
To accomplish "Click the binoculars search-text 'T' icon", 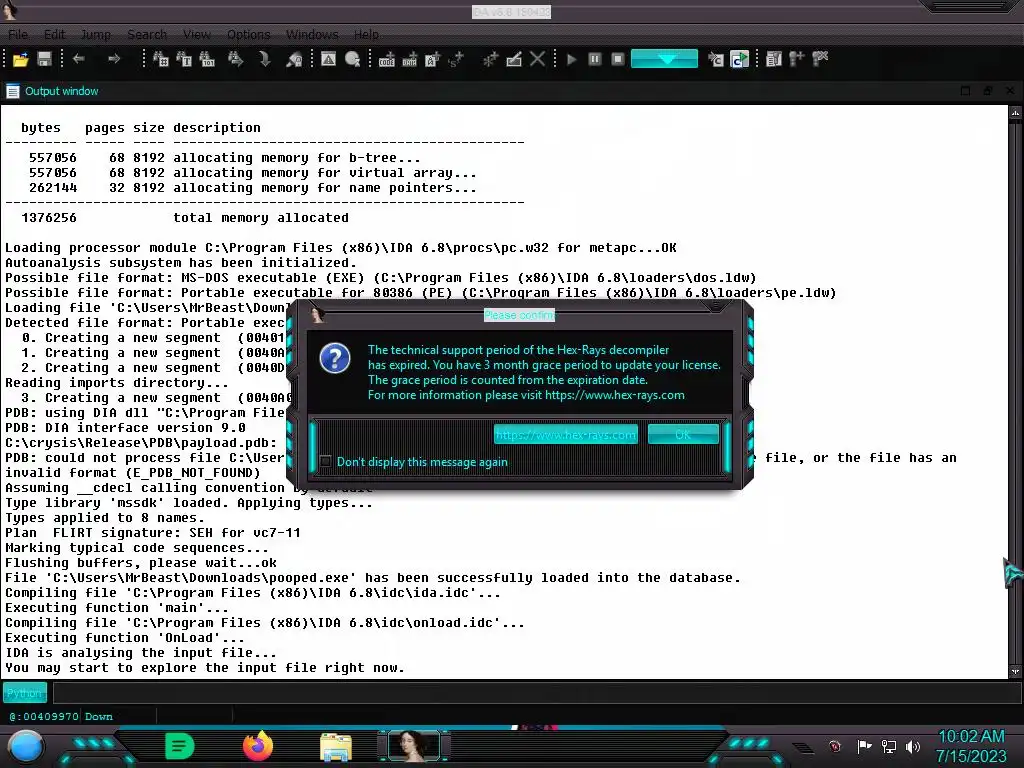I will click(184, 59).
